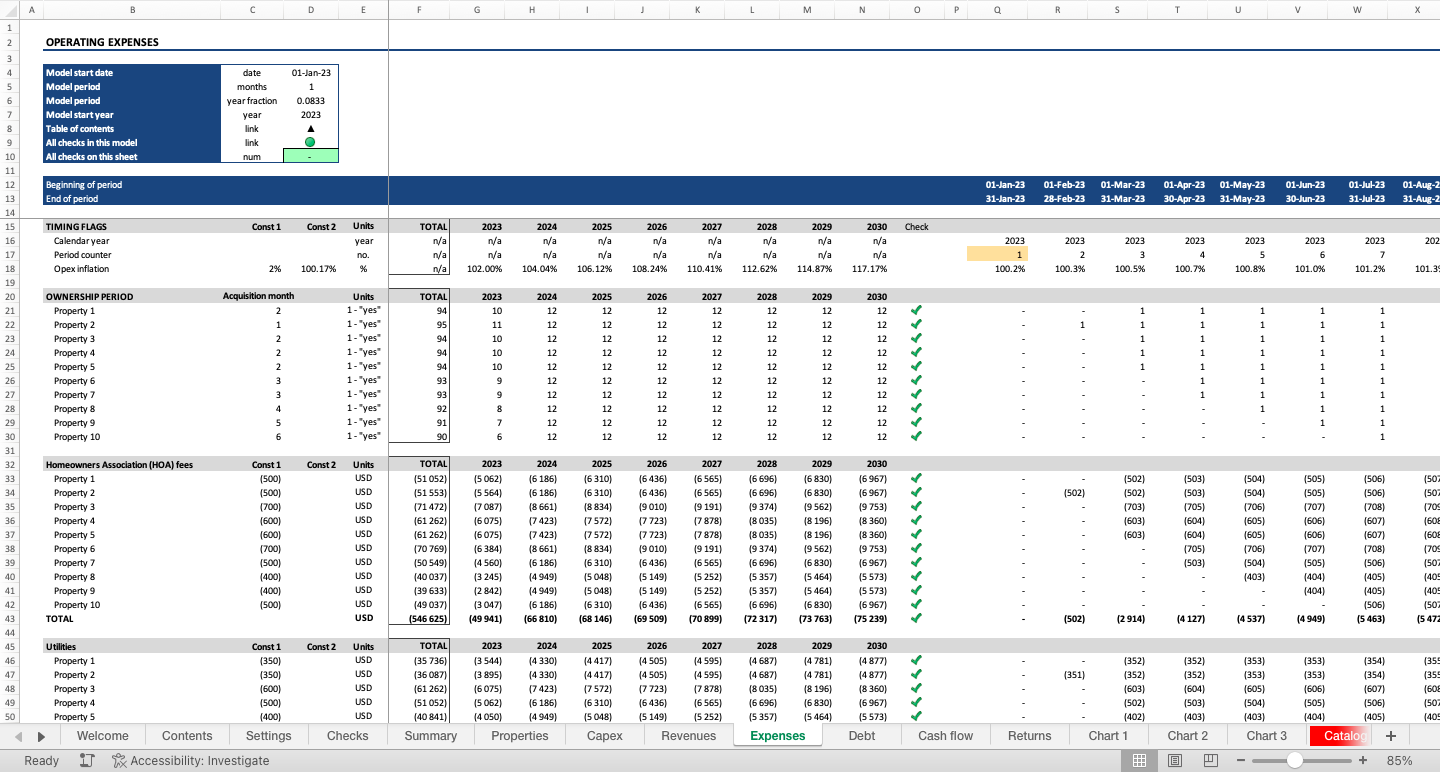Switch to Page Layout view
The height and width of the screenshot is (772, 1440).
pos(1175,761)
